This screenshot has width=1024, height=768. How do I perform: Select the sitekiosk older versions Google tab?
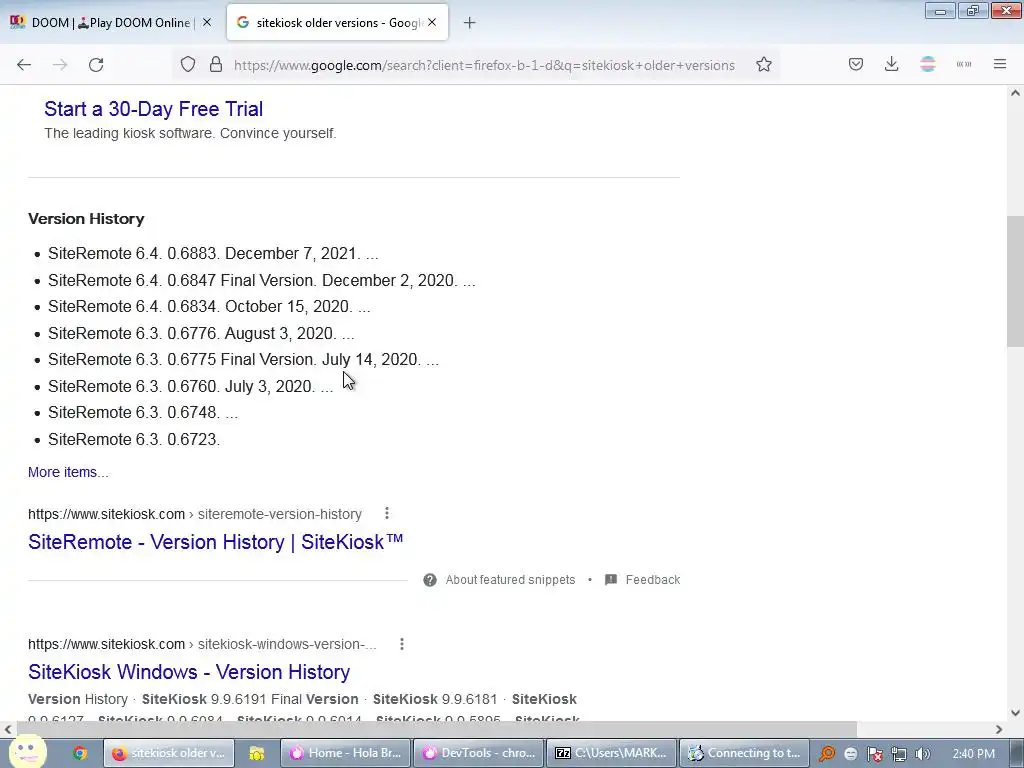(x=337, y=23)
